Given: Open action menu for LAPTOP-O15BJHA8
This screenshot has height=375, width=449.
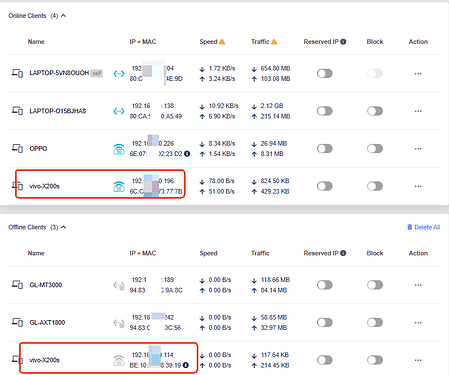Looking at the screenshot, I should click(x=418, y=111).
